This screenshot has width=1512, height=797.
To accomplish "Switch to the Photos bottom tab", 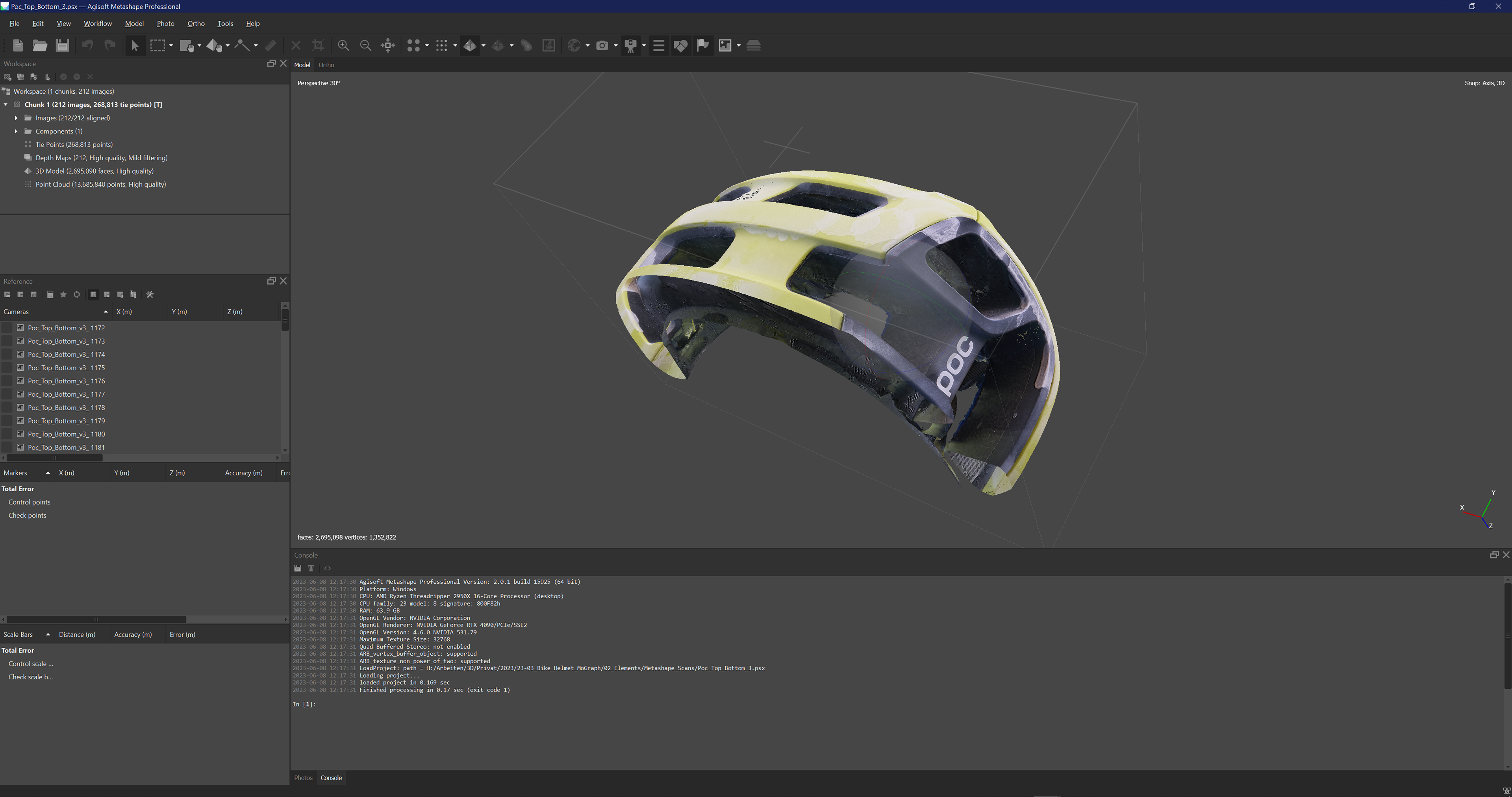I will click(304, 778).
